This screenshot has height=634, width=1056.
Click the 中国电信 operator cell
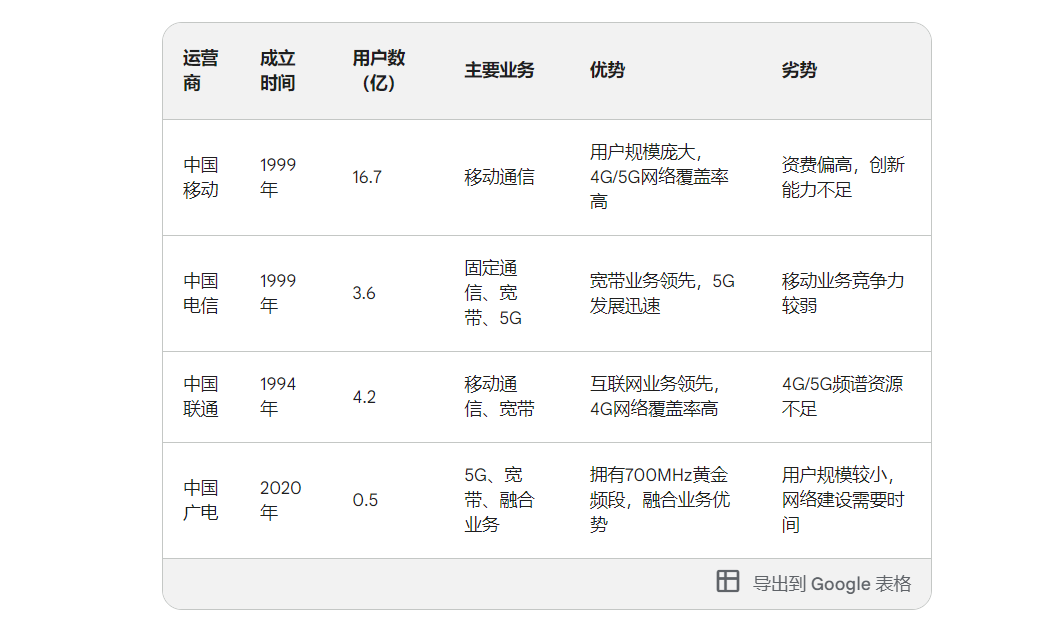[201, 293]
